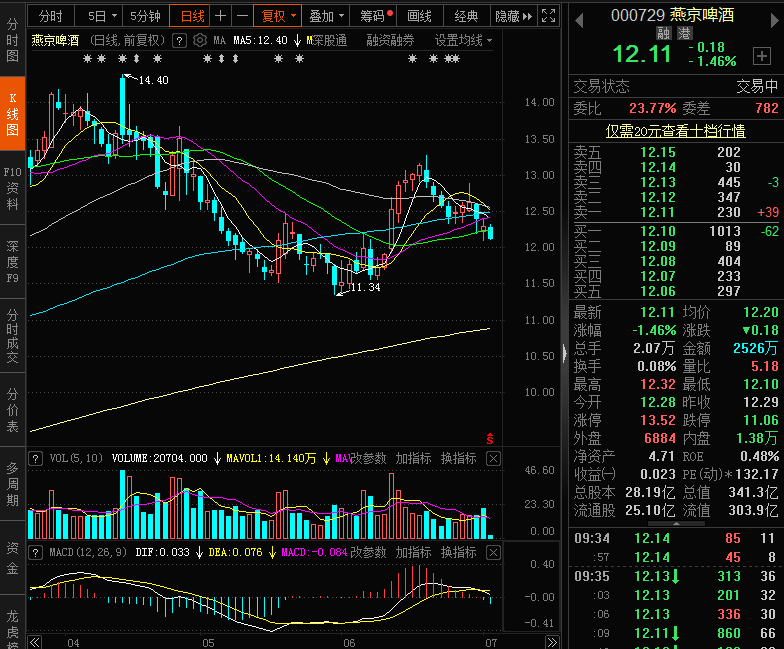
Task: Open 多周期 in left sidebar
Action: pyautogui.click(x=12, y=484)
